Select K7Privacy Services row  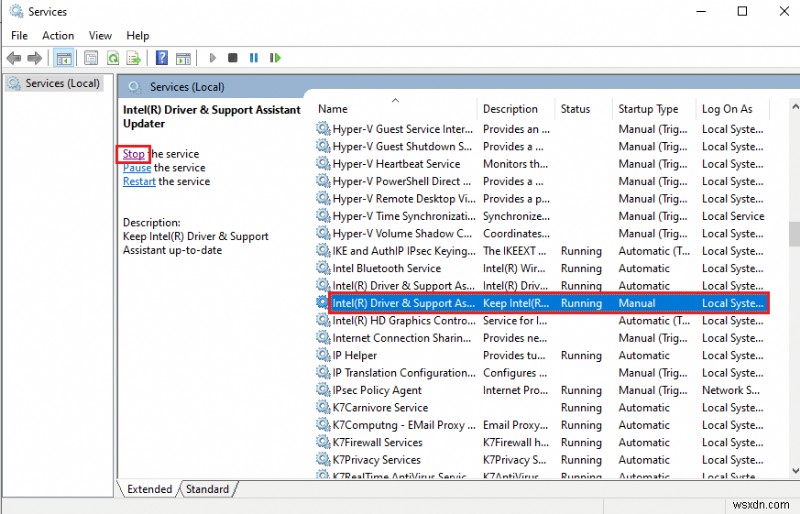[541, 459]
